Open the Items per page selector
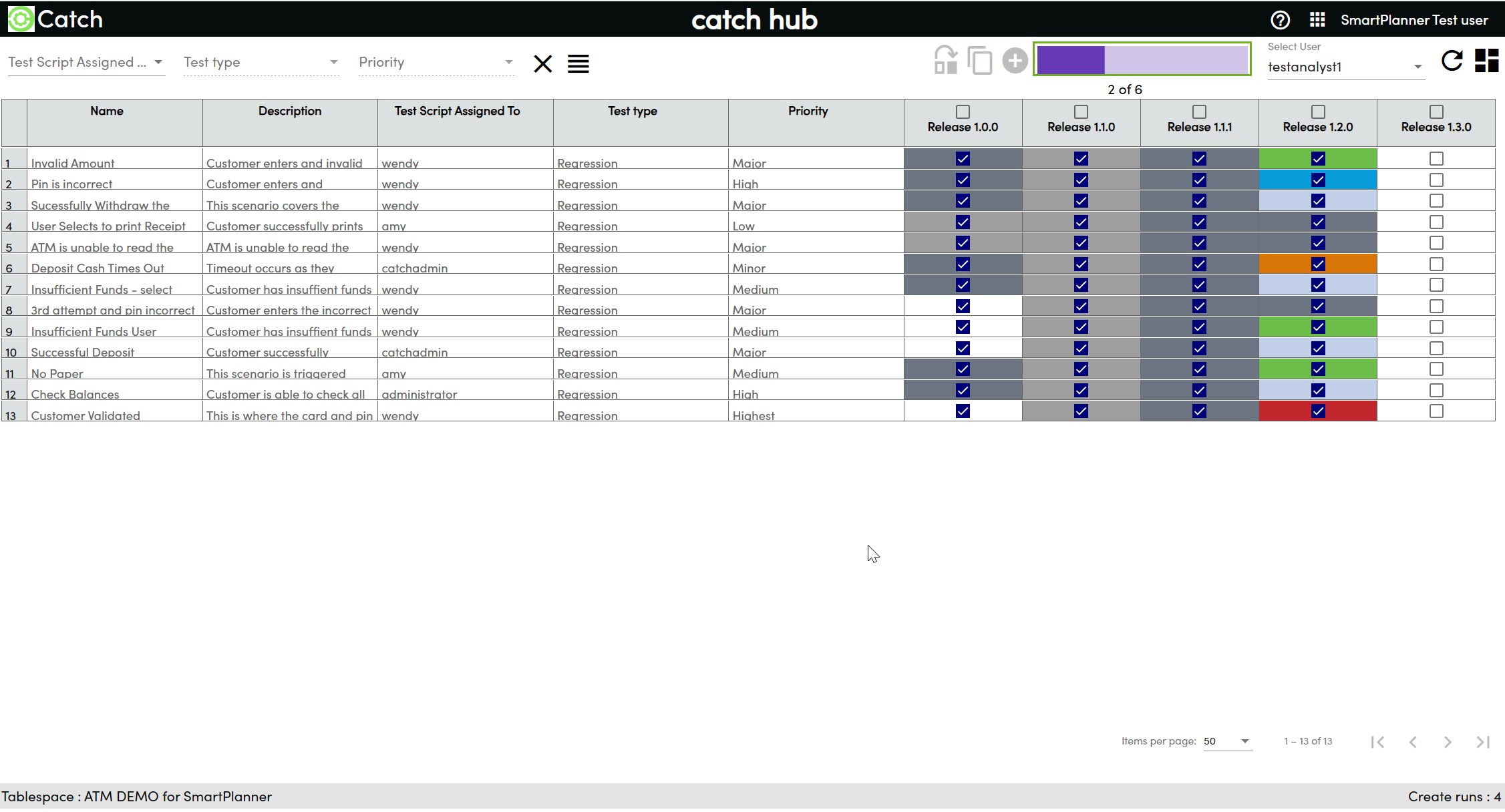Screen dimensions: 1505x812 [1226, 741]
